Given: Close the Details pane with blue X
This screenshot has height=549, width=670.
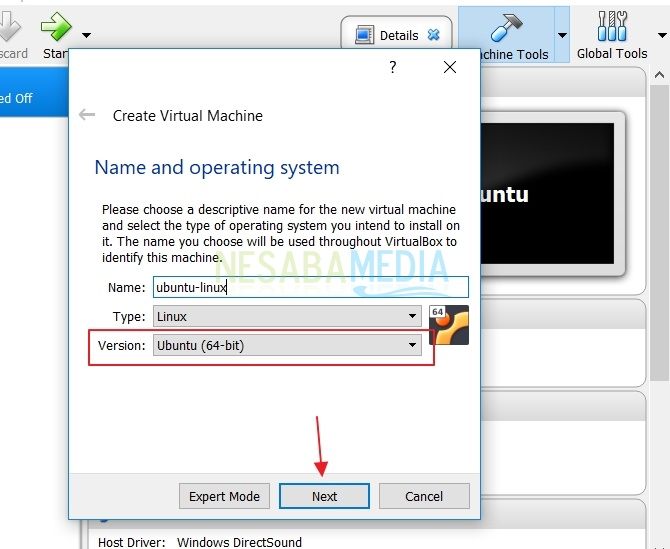Looking at the screenshot, I should (x=434, y=35).
